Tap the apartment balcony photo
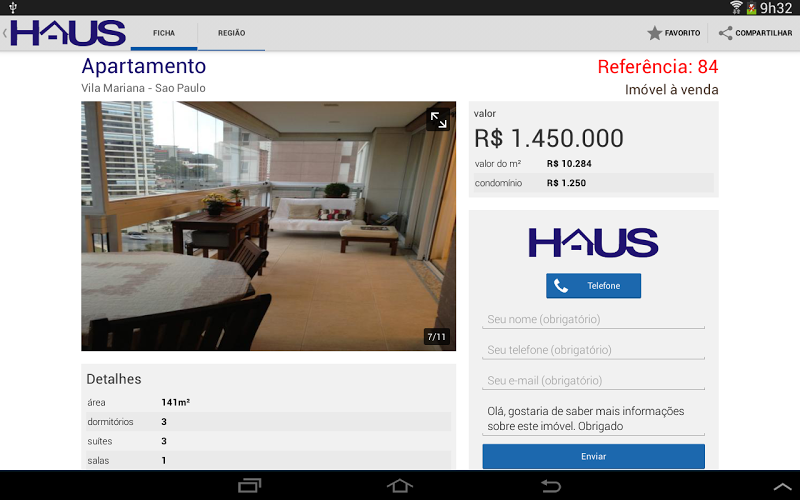 268,226
